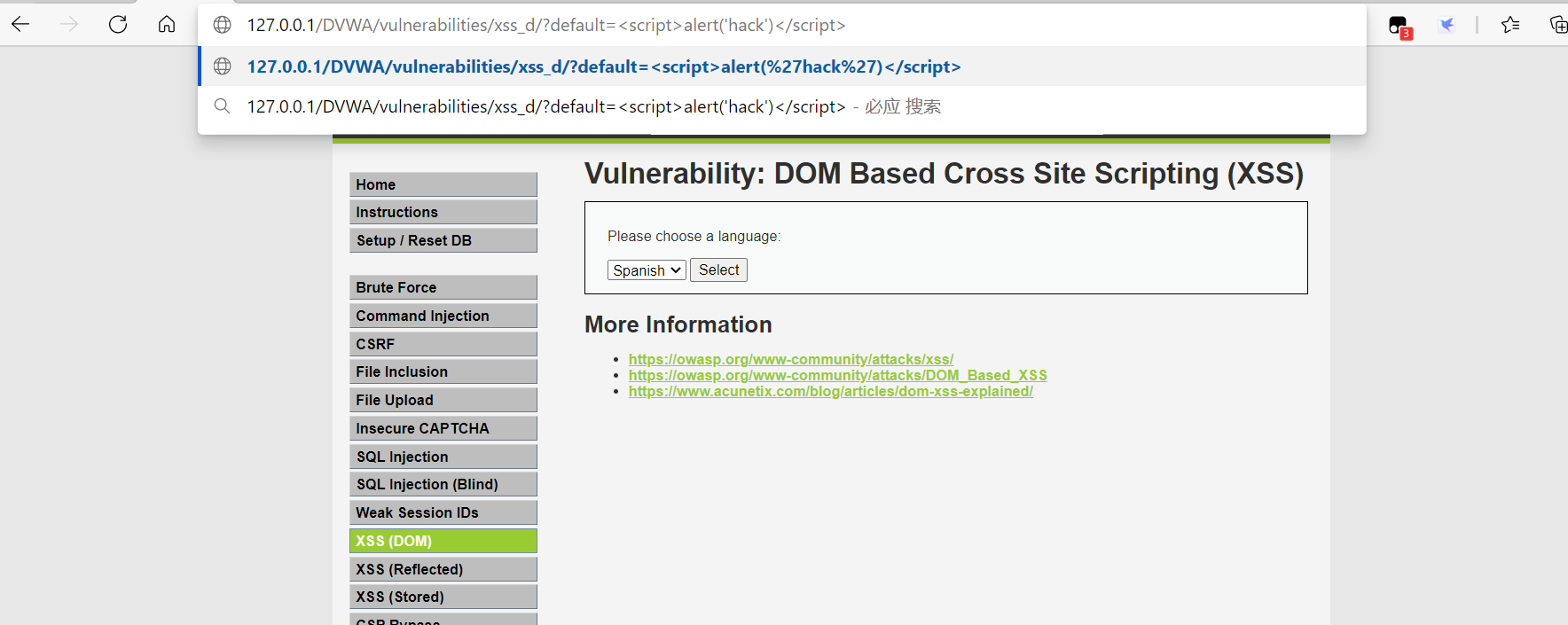Open the Spanish language dropdown
This screenshot has width=1568, height=625.
[x=647, y=270]
